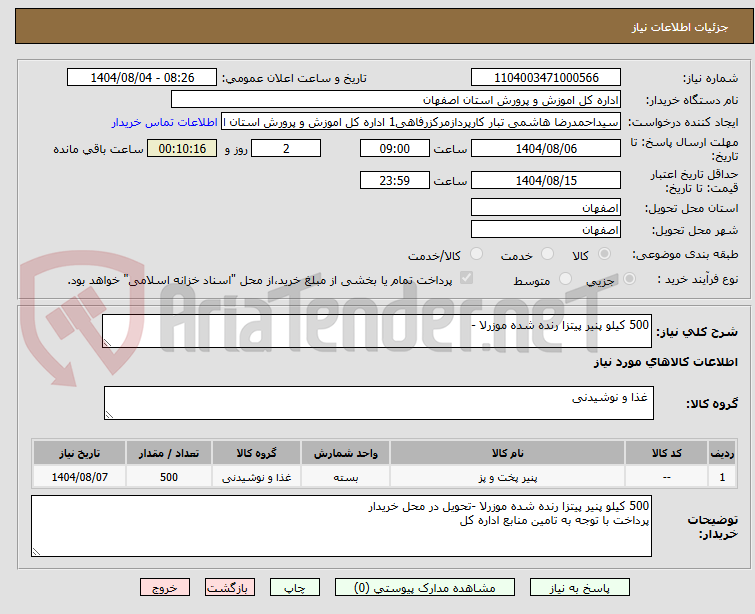The image size is (755, 614).
Task: Click the resize handle of توضیحات خریدار box
Action: 37,552
